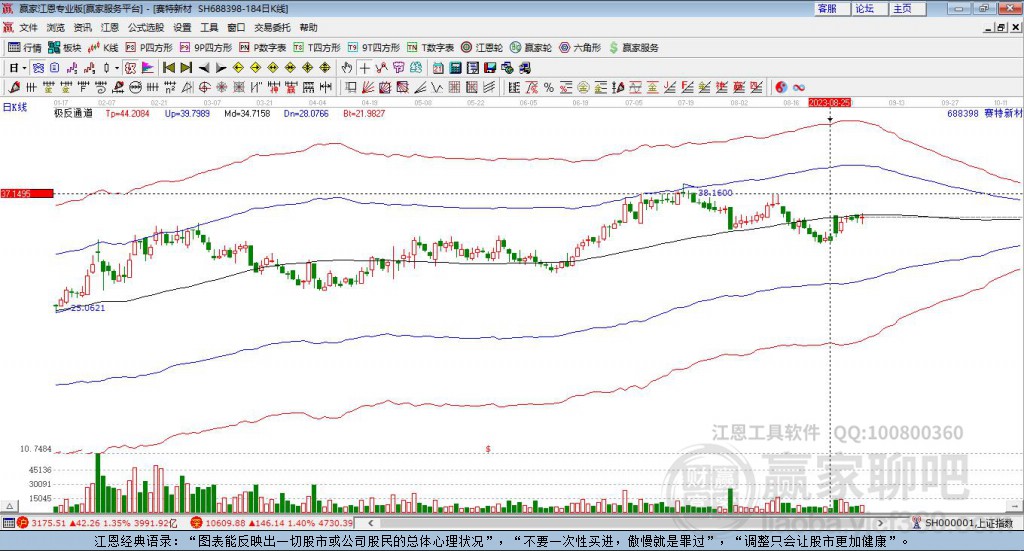Click the 客服 button in title bar
The height and width of the screenshot is (551, 1024).
pyautogui.click(x=830, y=8)
